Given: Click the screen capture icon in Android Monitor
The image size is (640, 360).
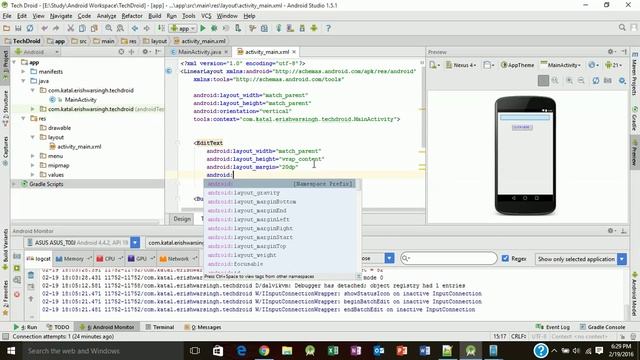Looking at the screenshot, I should pyautogui.click(x=17, y=256).
